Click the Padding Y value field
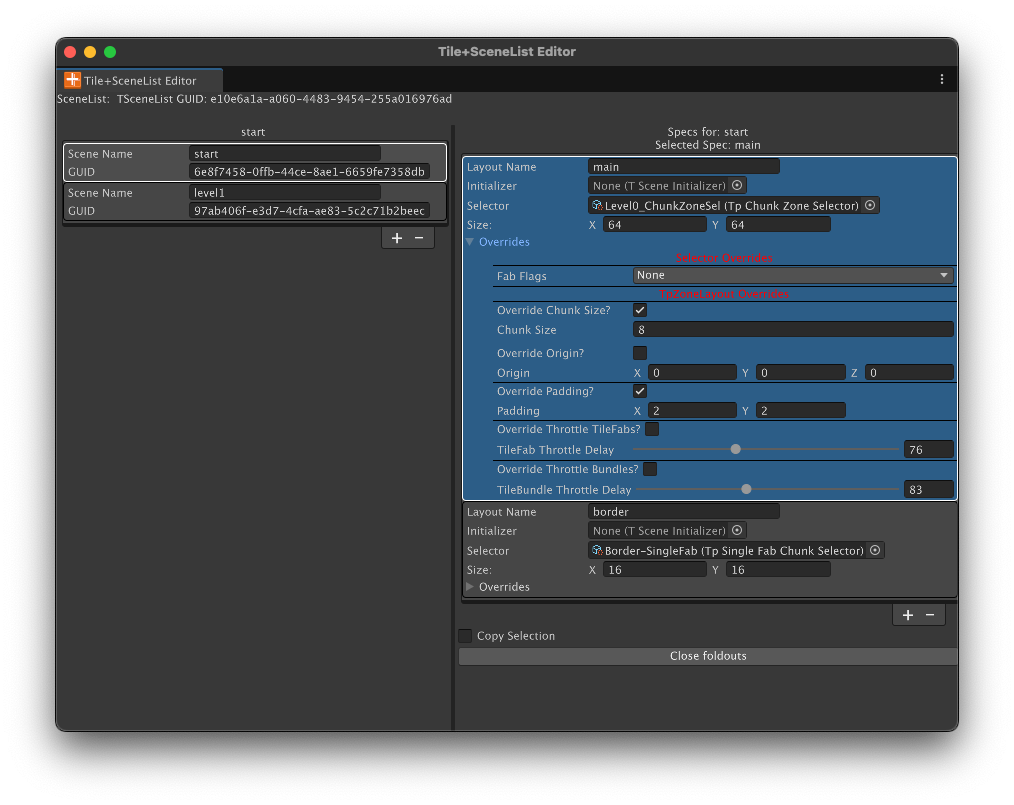 (801, 411)
